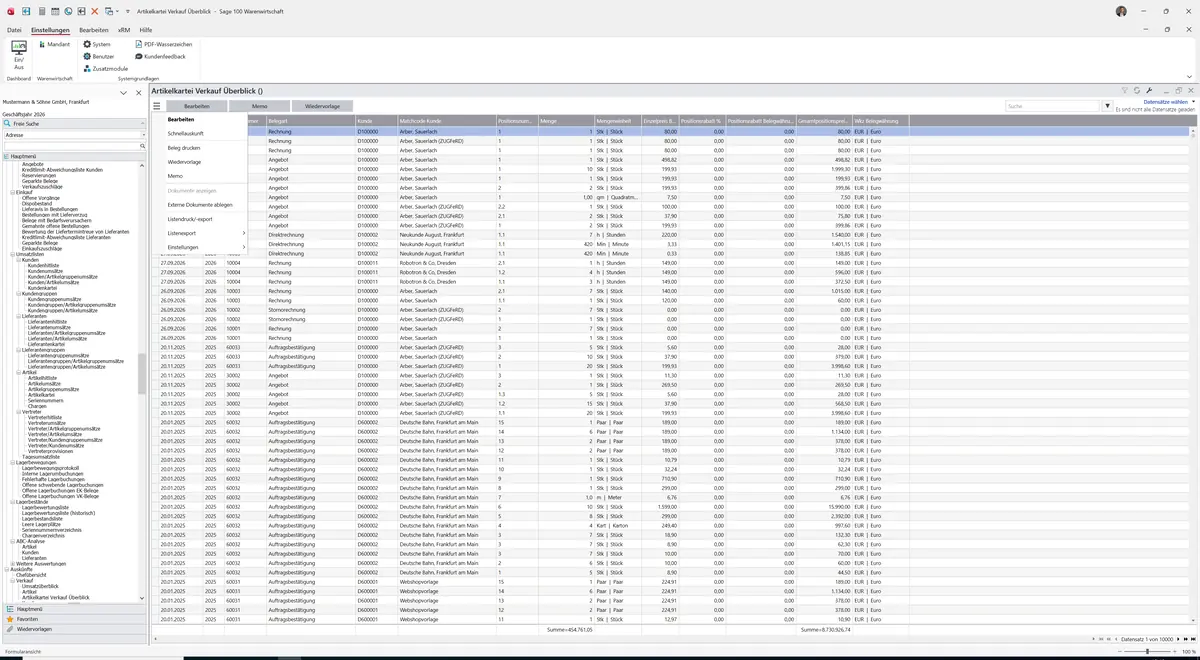Collapse the navigation panel chevron

click(x=123, y=92)
